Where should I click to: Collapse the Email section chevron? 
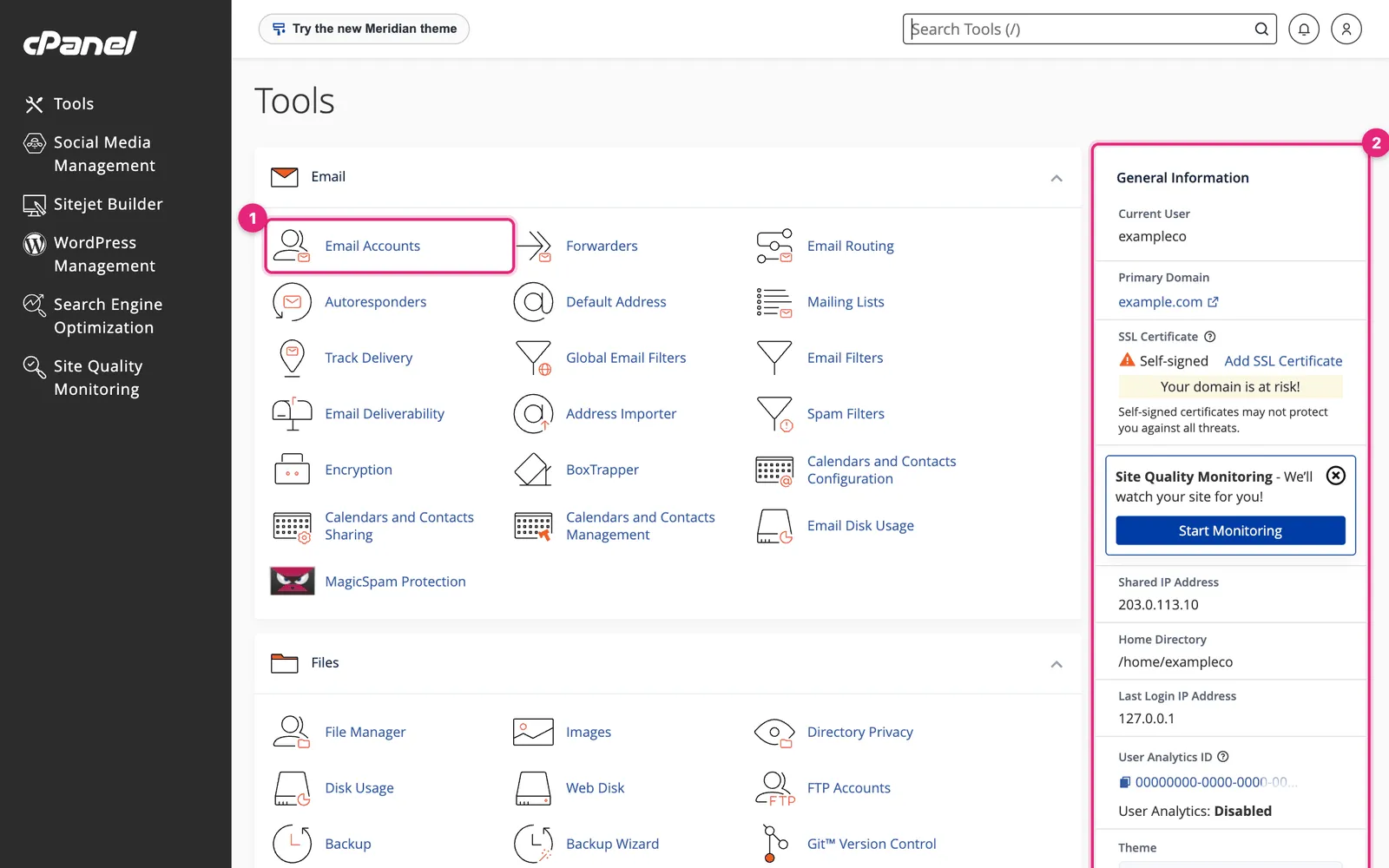coord(1057,178)
